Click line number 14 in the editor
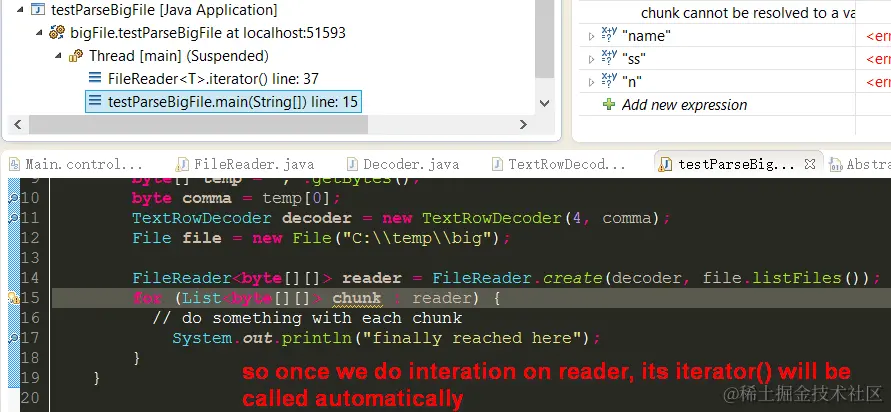This screenshot has height=412, width=891. 31,278
